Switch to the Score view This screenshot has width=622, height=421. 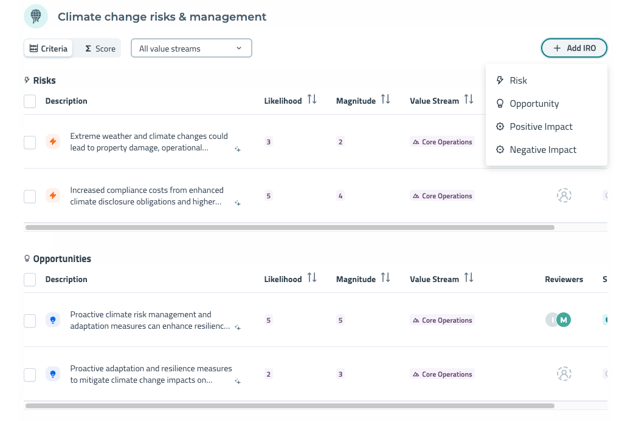click(x=99, y=48)
